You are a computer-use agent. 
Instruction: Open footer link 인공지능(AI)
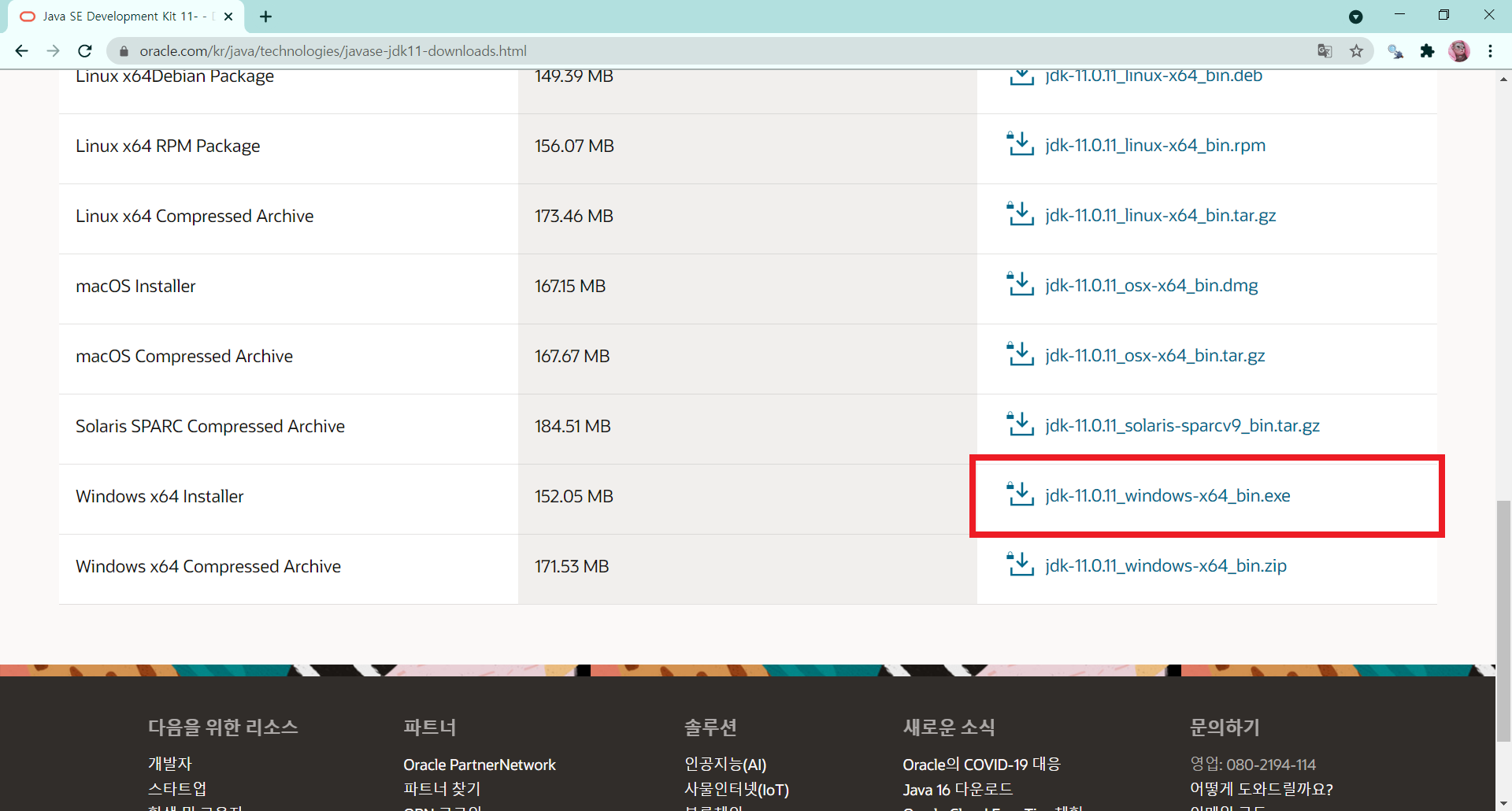[x=725, y=765]
